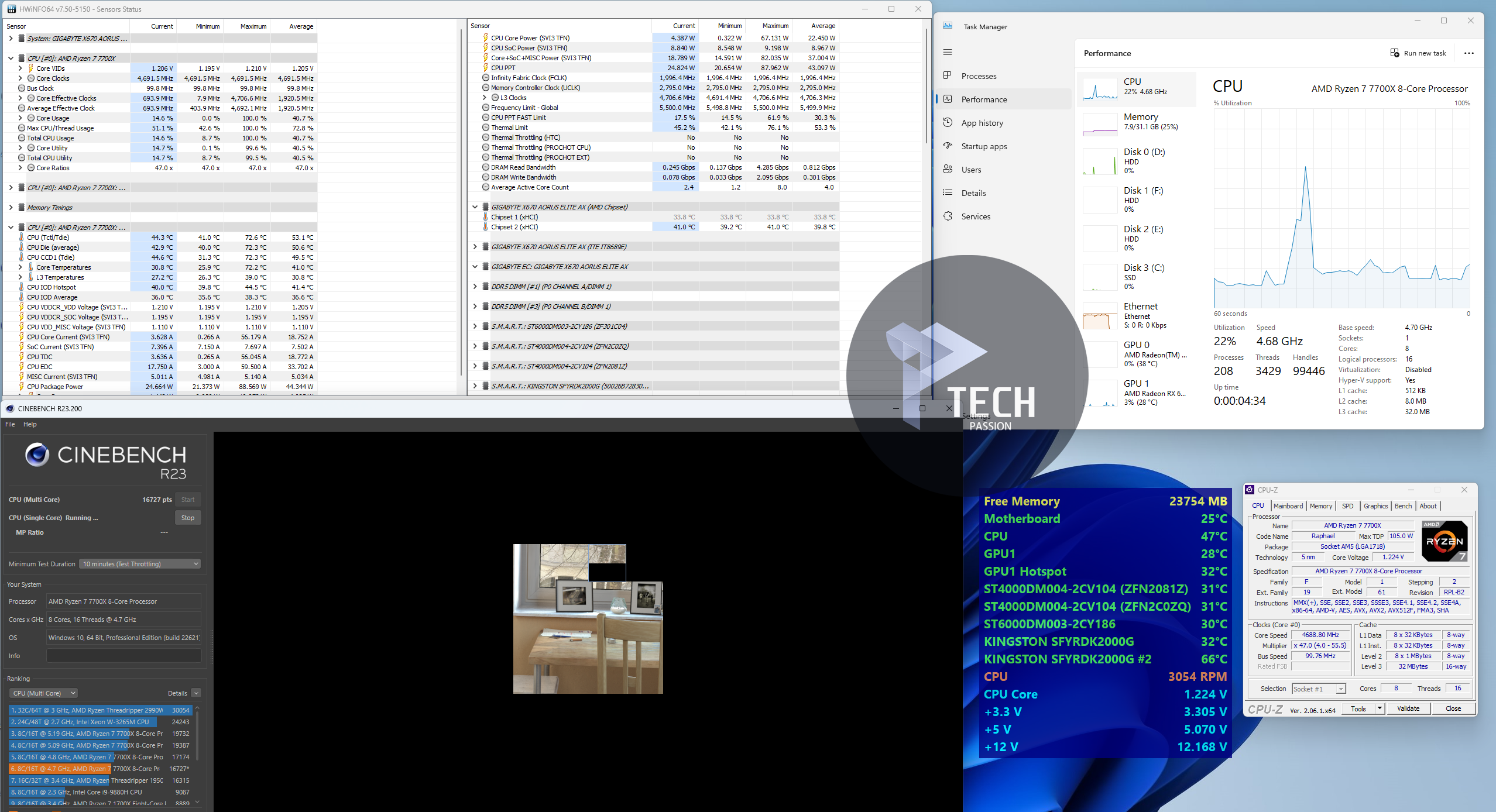Open the CPU (Multi Core) ranking dropdown
This screenshot has width=1496, height=812.
pos(44,693)
